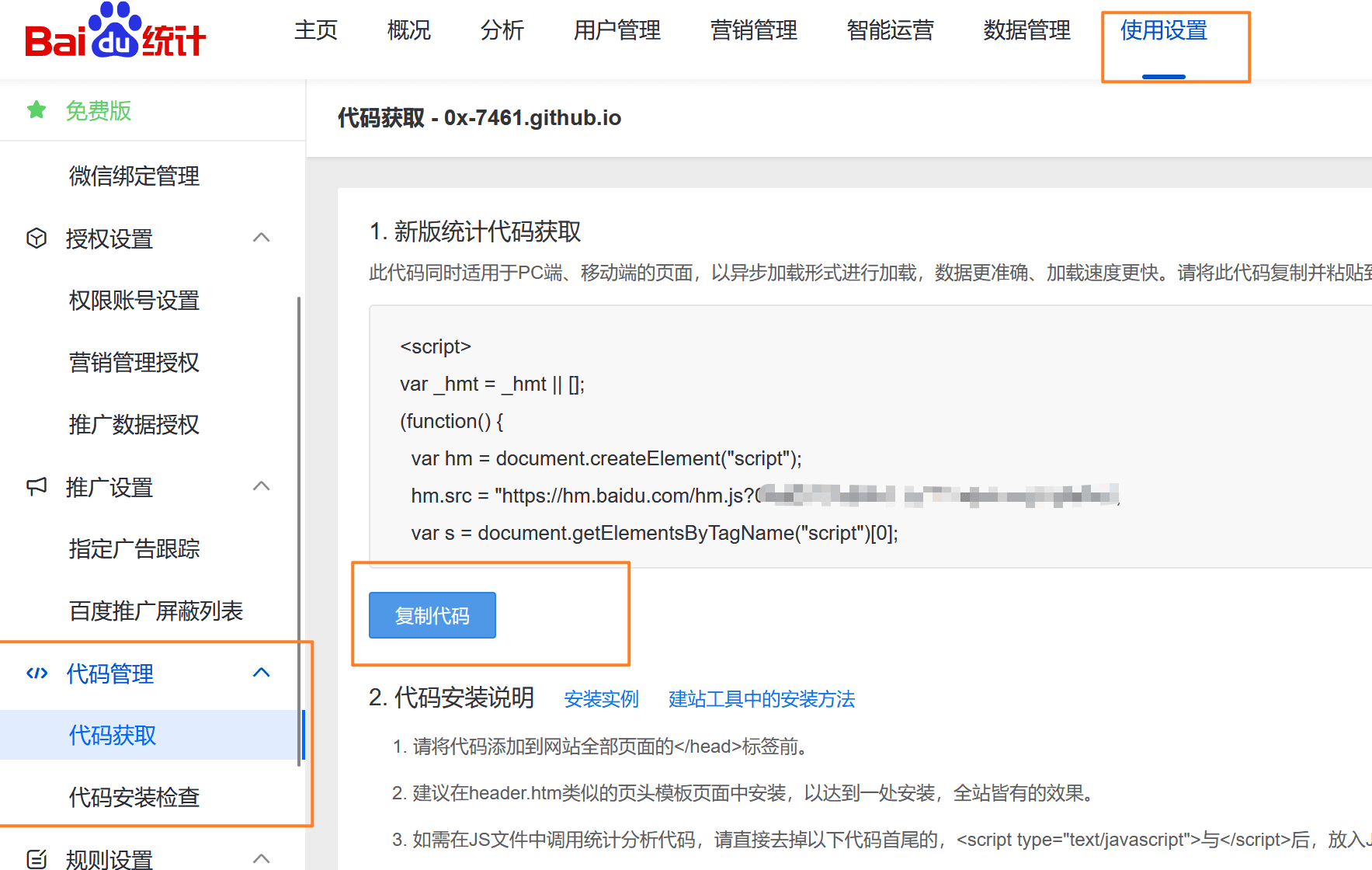The height and width of the screenshot is (870, 1372).
Task: Select the 使用设置 tab
Action: tap(1164, 30)
